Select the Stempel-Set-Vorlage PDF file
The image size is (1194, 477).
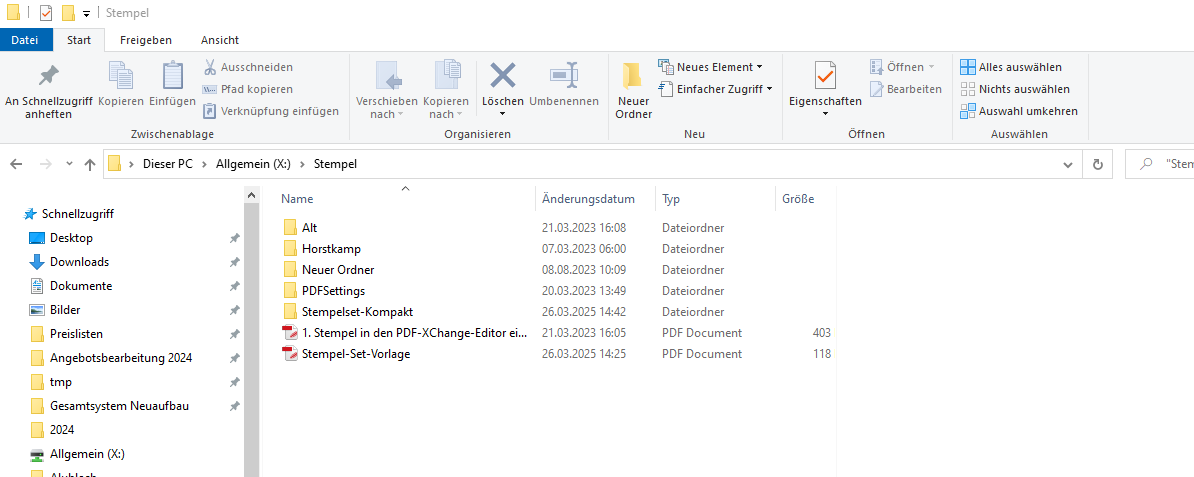pos(355,353)
